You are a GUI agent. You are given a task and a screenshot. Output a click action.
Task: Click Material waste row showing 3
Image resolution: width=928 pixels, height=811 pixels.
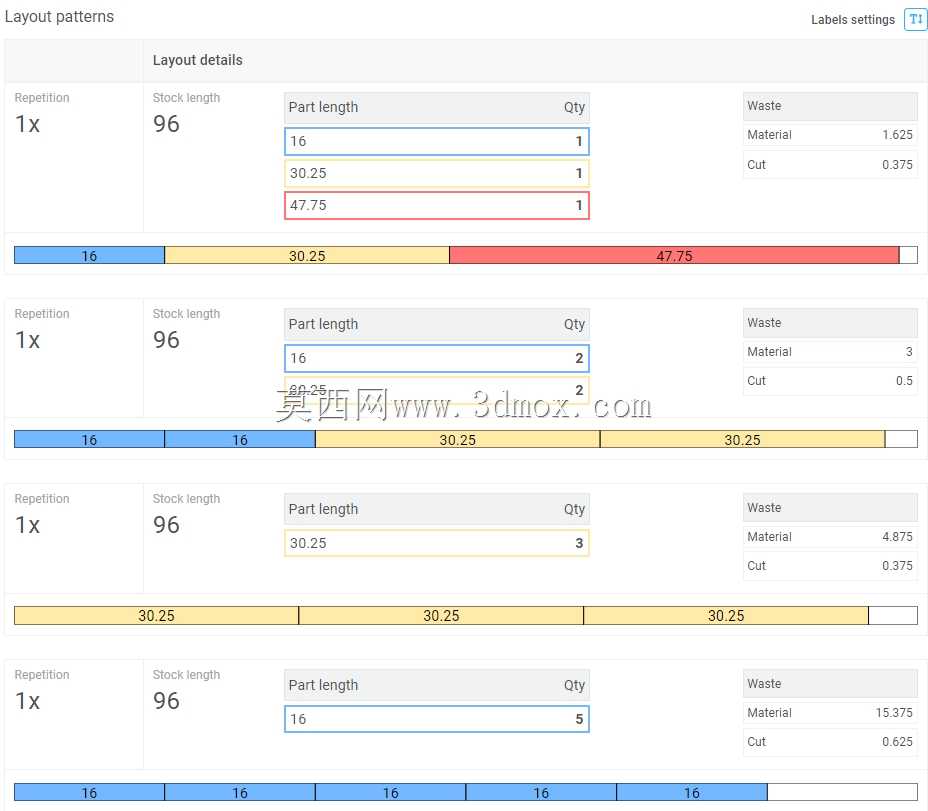[x=830, y=352]
